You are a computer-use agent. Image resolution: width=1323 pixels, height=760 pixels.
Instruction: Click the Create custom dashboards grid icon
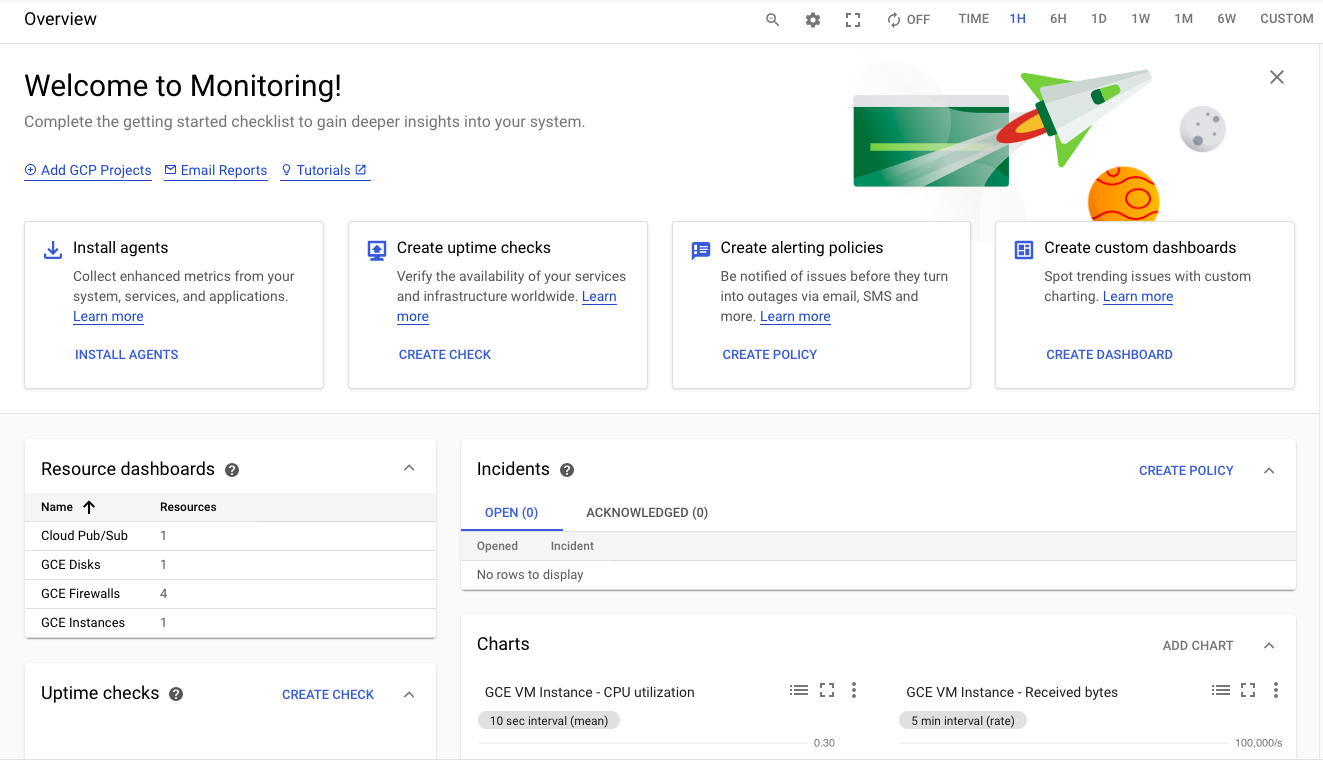[1024, 250]
